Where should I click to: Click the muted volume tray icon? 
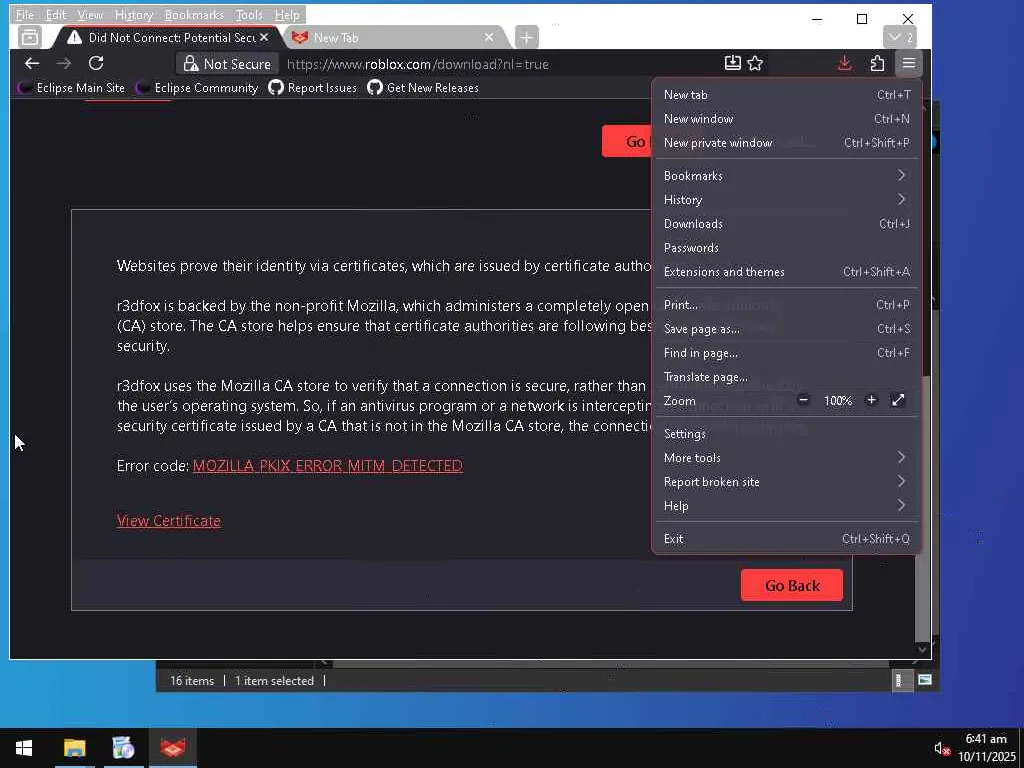point(941,748)
